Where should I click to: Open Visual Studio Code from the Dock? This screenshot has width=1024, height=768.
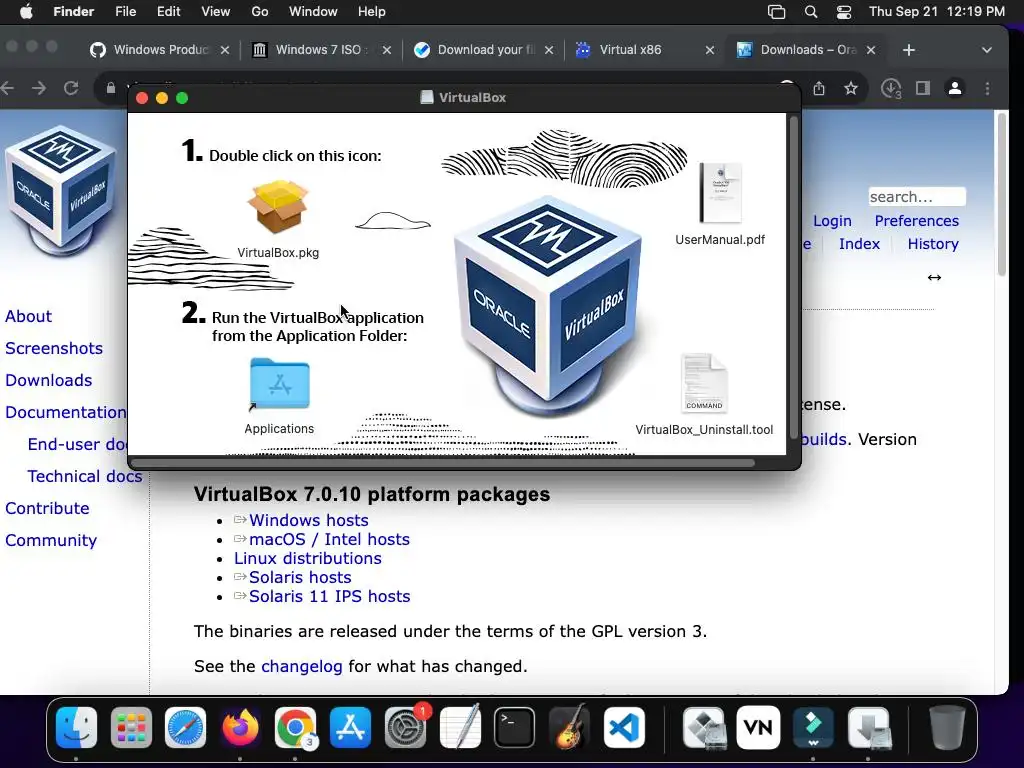(x=624, y=728)
